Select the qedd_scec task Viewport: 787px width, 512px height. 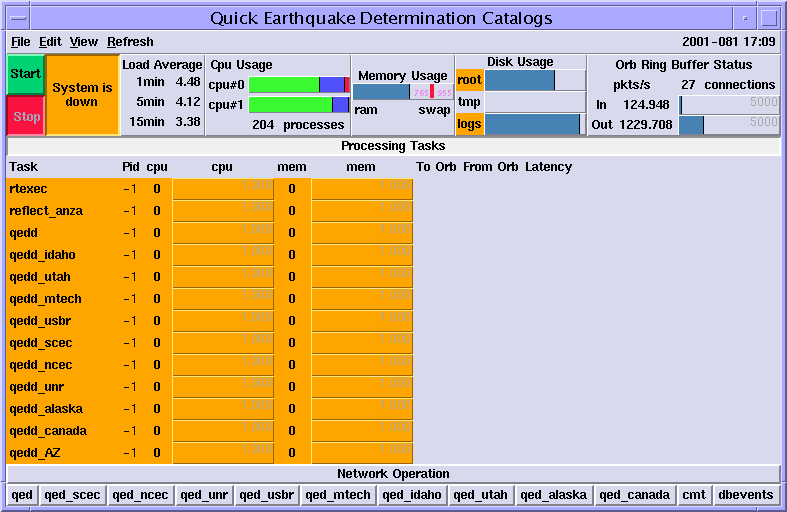tap(41, 343)
